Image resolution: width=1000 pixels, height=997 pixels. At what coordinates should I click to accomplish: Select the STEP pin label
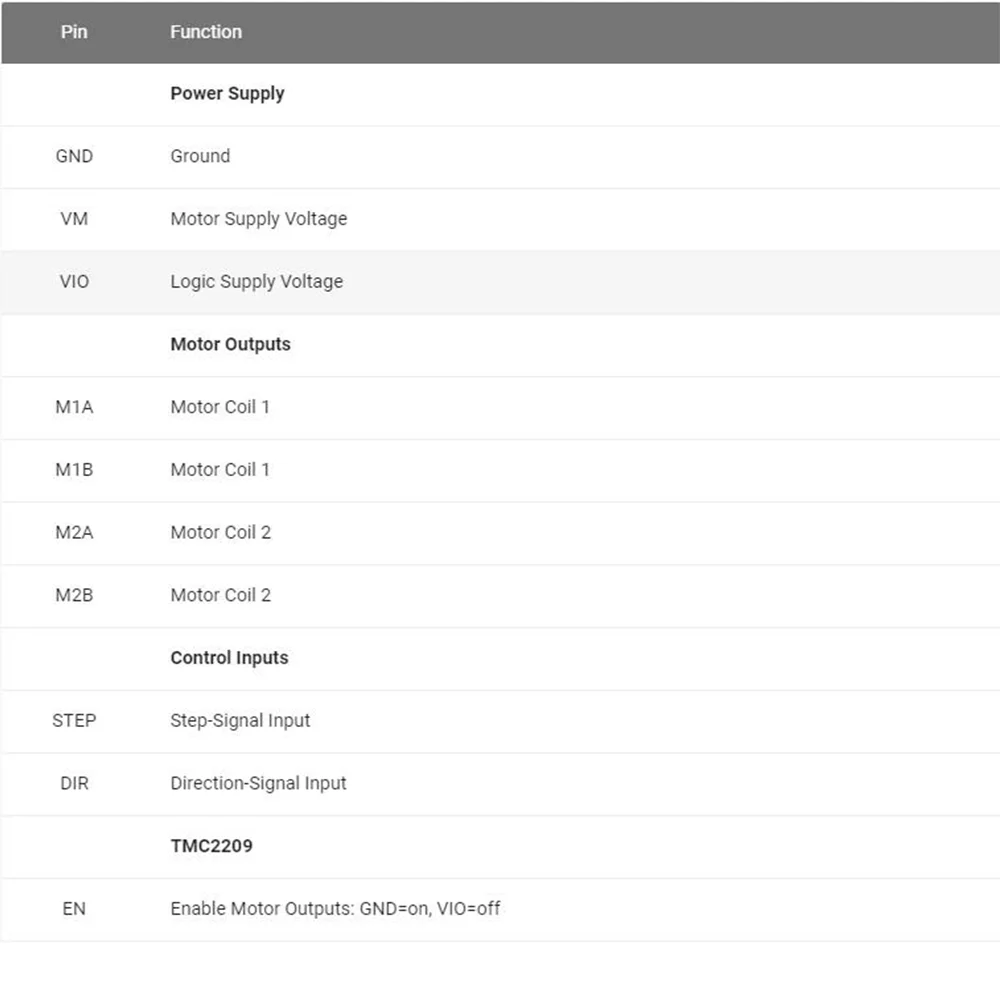click(x=74, y=721)
